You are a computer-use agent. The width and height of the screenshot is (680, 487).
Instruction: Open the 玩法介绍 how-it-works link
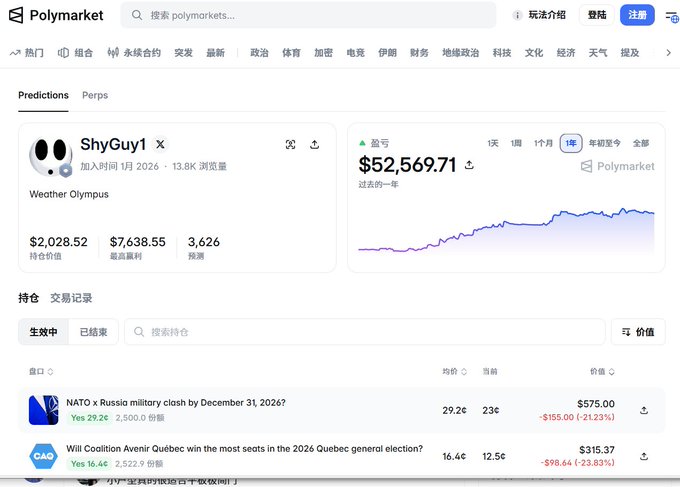[547, 15]
